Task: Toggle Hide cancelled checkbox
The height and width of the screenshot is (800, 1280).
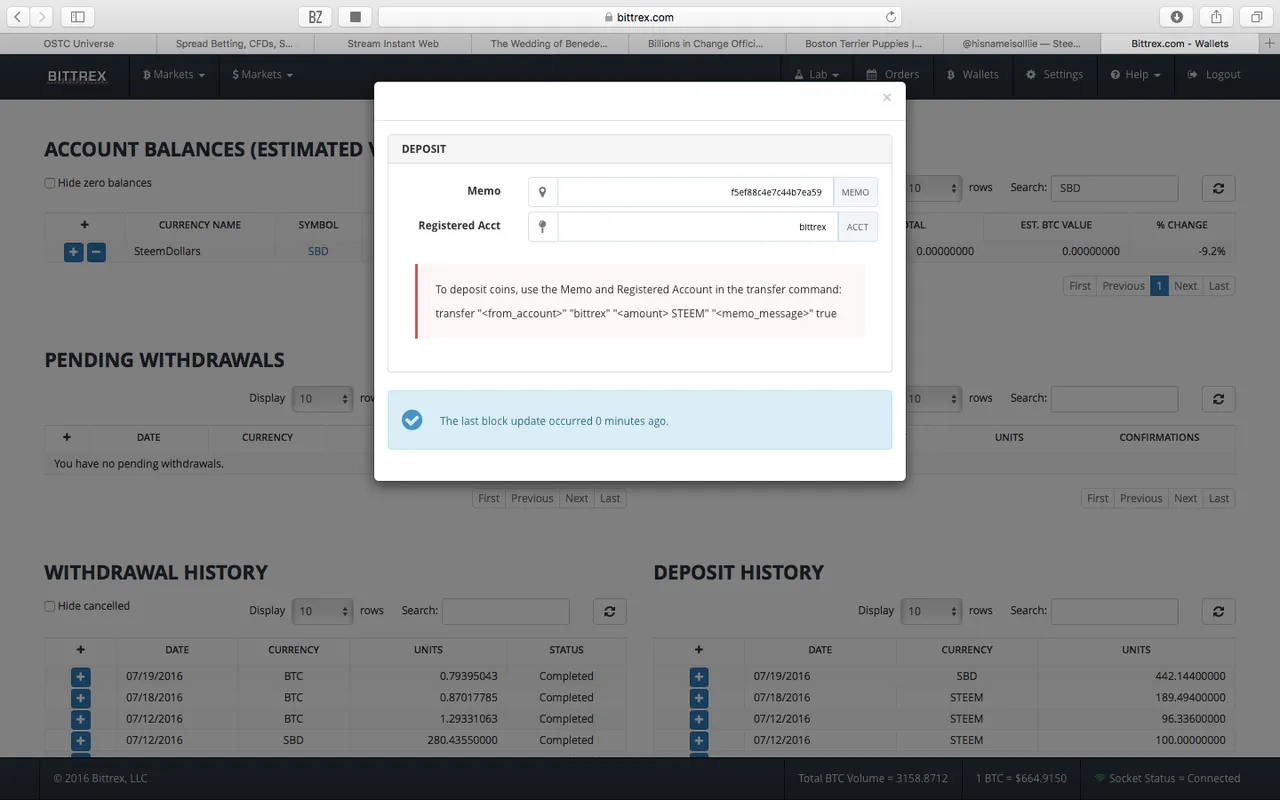Action: tap(50, 606)
